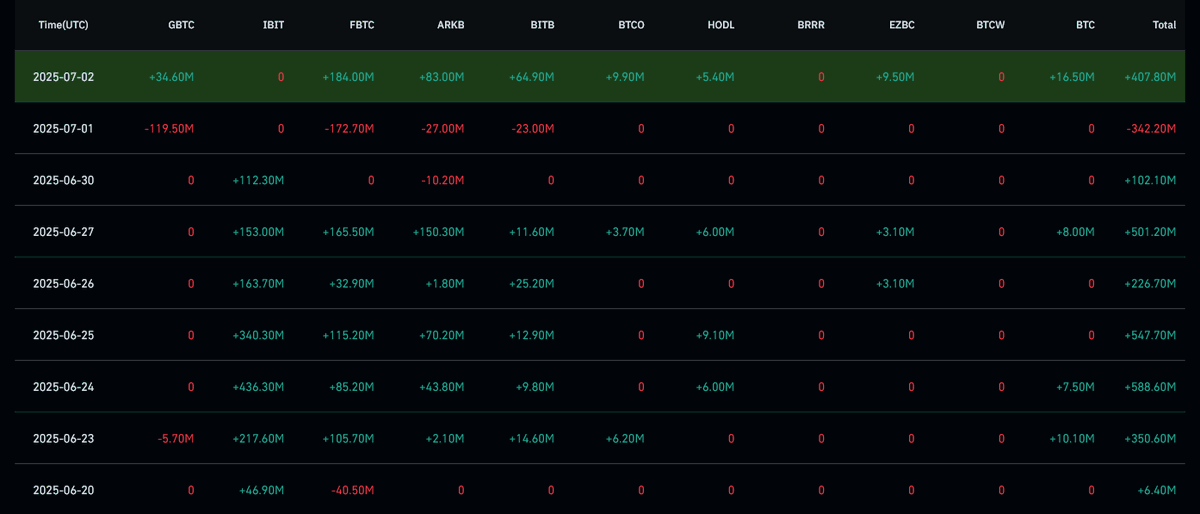Image resolution: width=1200 pixels, height=514 pixels.
Task: Click the +150.30M ARKB value
Action: point(438,232)
